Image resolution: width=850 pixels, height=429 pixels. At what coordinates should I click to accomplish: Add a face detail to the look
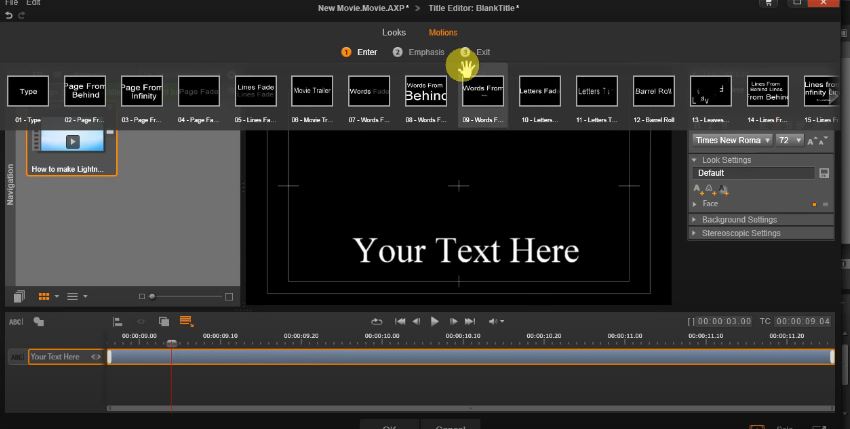pos(698,189)
